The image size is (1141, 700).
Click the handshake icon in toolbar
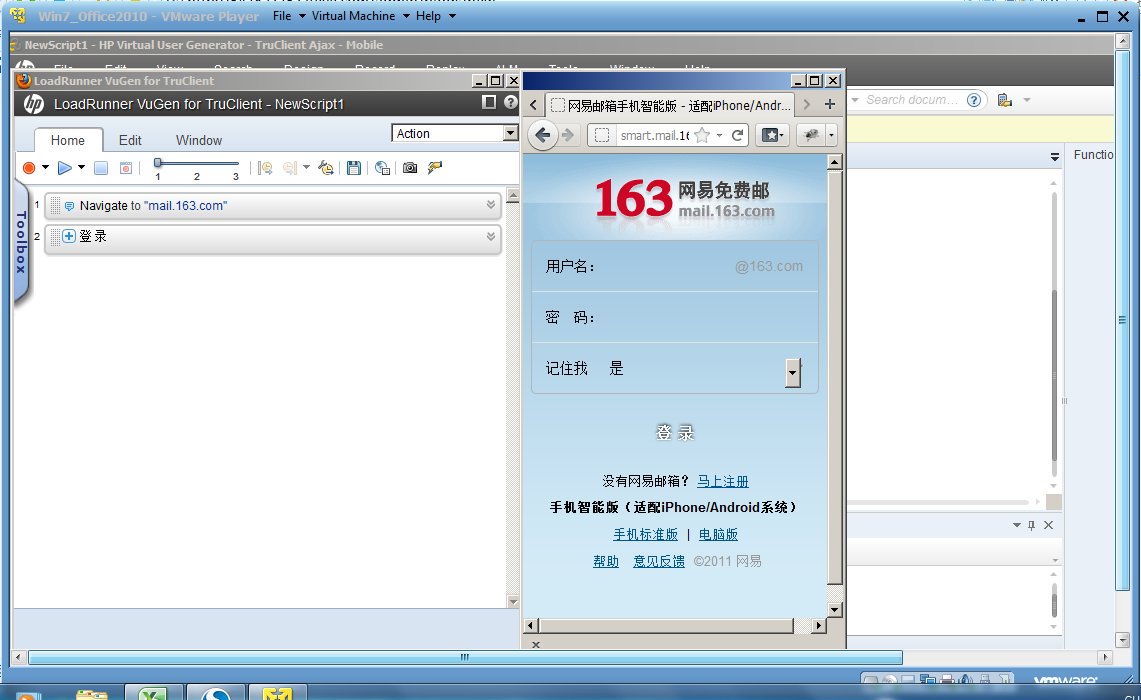tap(435, 168)
